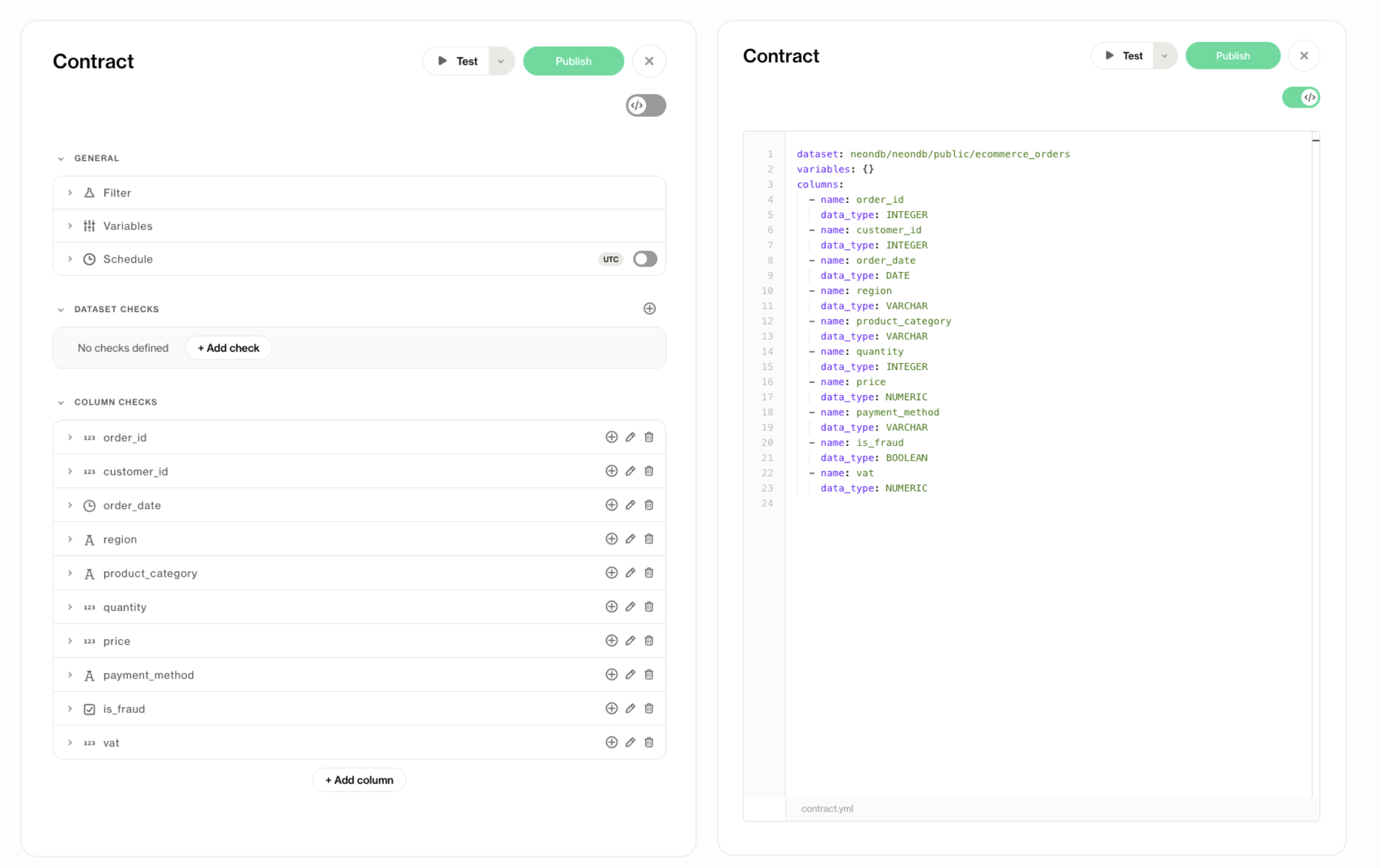1379x868 pixels.
Task: Add a check to is_fraud column
Action: 611,708
